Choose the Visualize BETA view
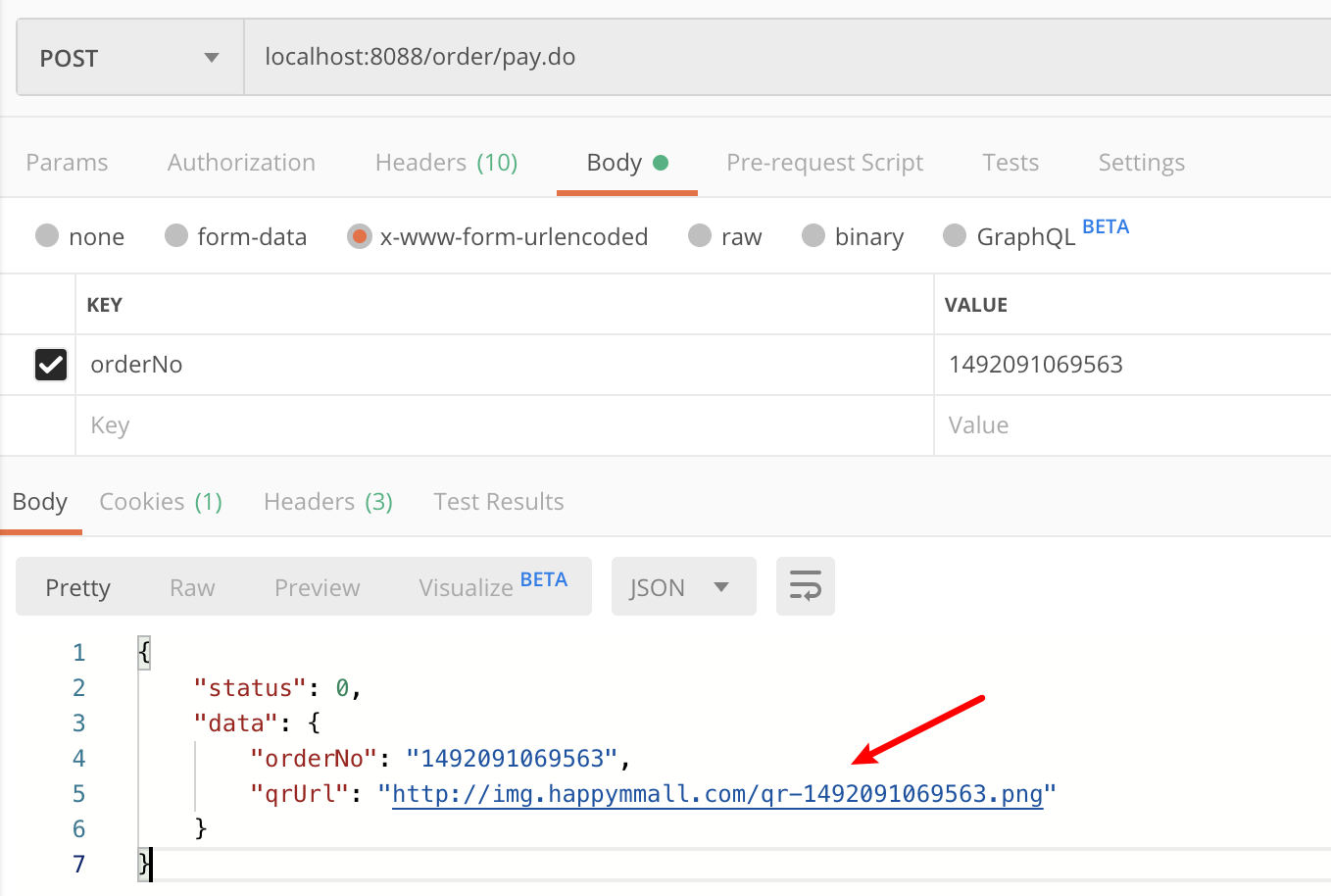Viewport: 1331px width, 896px height. point(493,585)
